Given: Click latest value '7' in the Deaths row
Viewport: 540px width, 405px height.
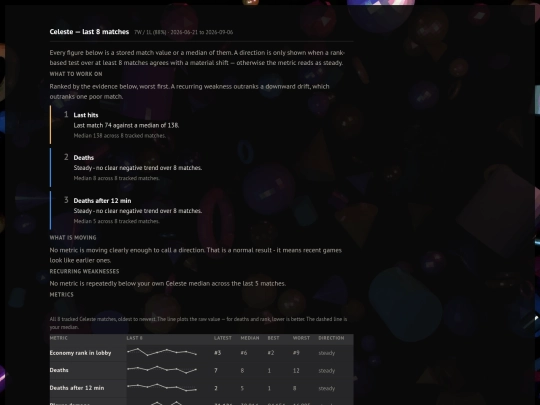Looking at the screenshot, I should (x=216, y=371).
